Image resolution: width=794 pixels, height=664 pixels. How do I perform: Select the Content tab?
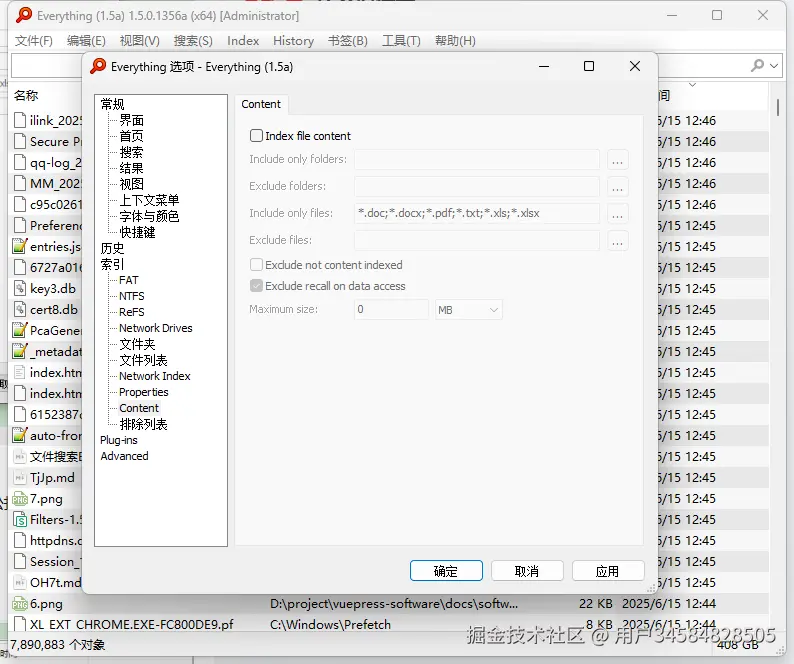pyautogui.click(x=261, y=104)
